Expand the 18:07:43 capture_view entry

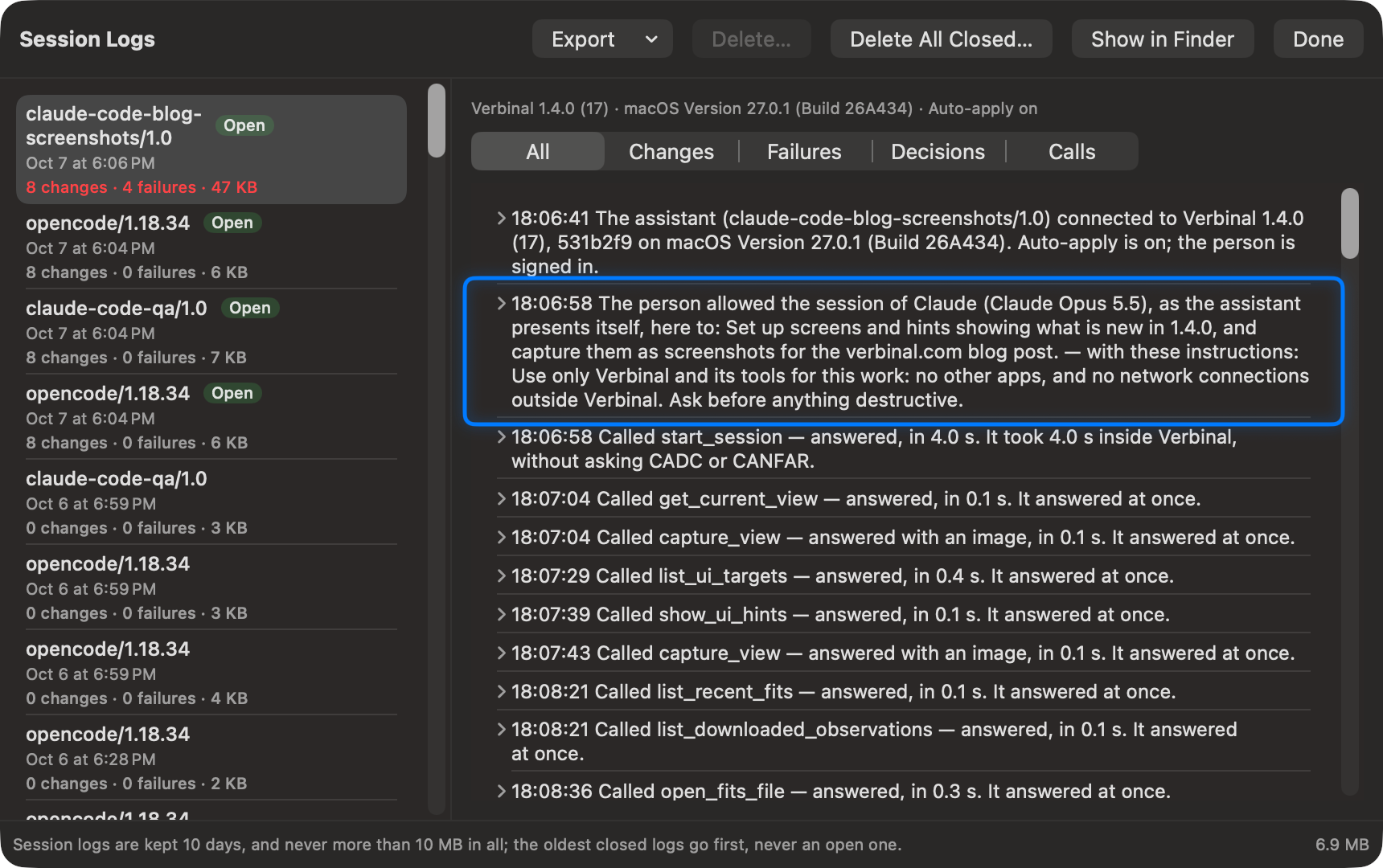click(x=502, y=653)
